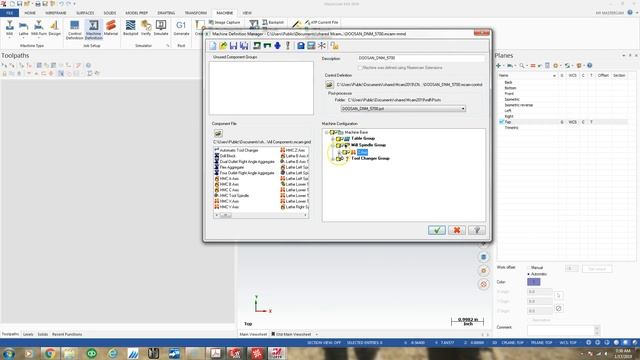The width and height of the screenshot is (640, 360).
Task: Click the help icon in Toolpaths toolbar
Action: coord(89,65)
